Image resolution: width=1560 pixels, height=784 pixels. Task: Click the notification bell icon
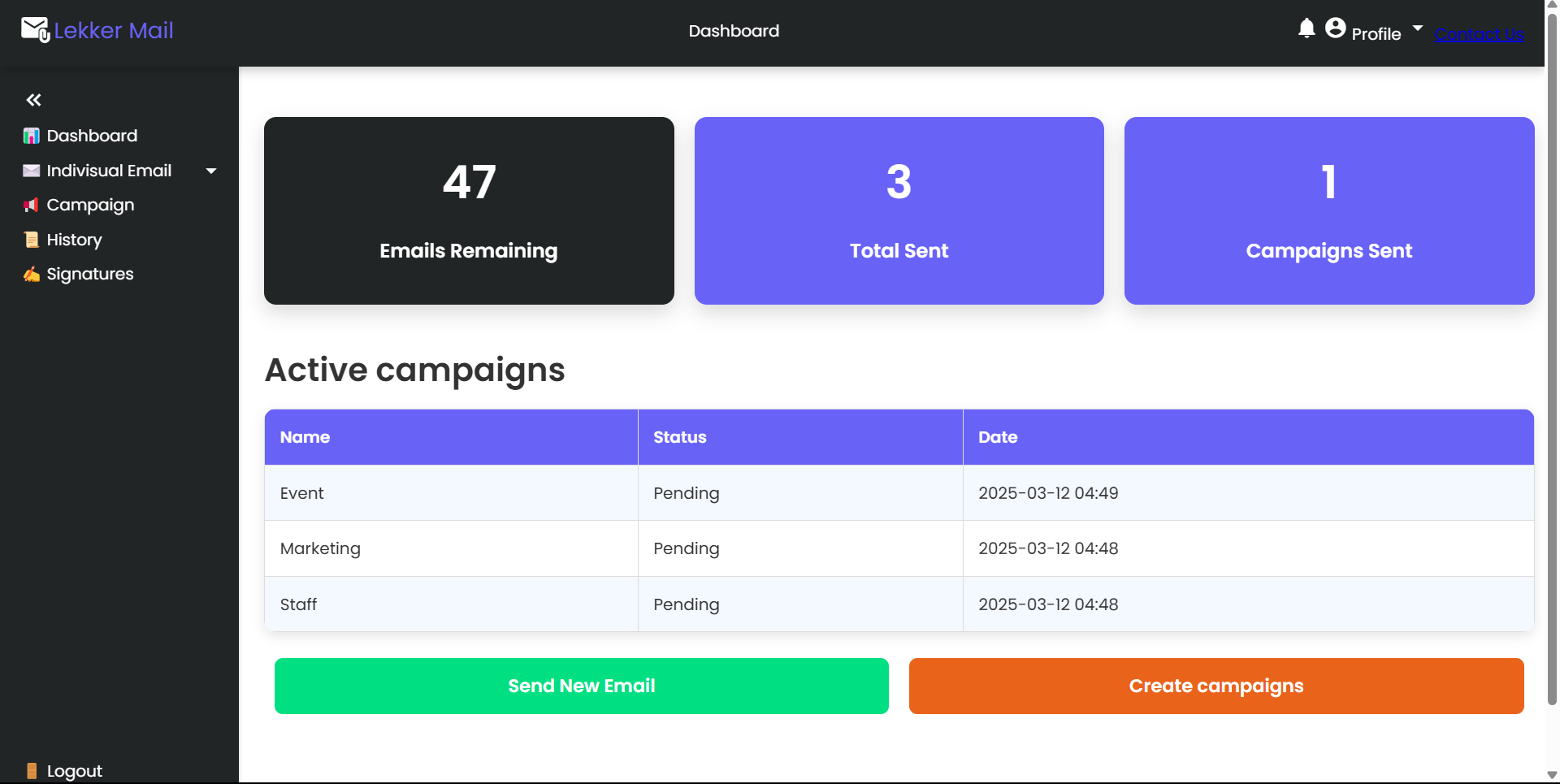(x=1306, y=28)
